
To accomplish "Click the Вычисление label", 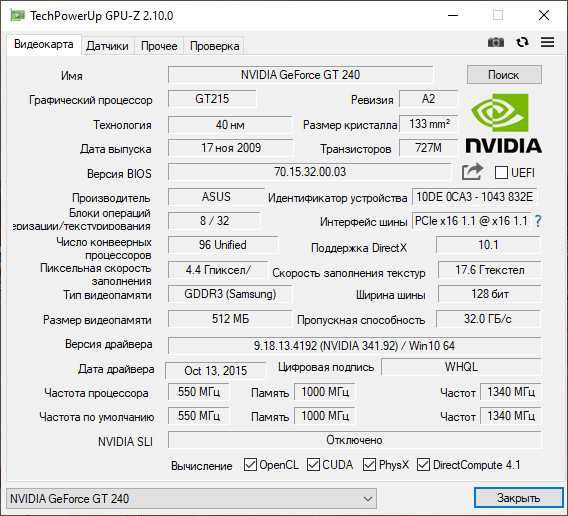I will click(x=201, y=466).
